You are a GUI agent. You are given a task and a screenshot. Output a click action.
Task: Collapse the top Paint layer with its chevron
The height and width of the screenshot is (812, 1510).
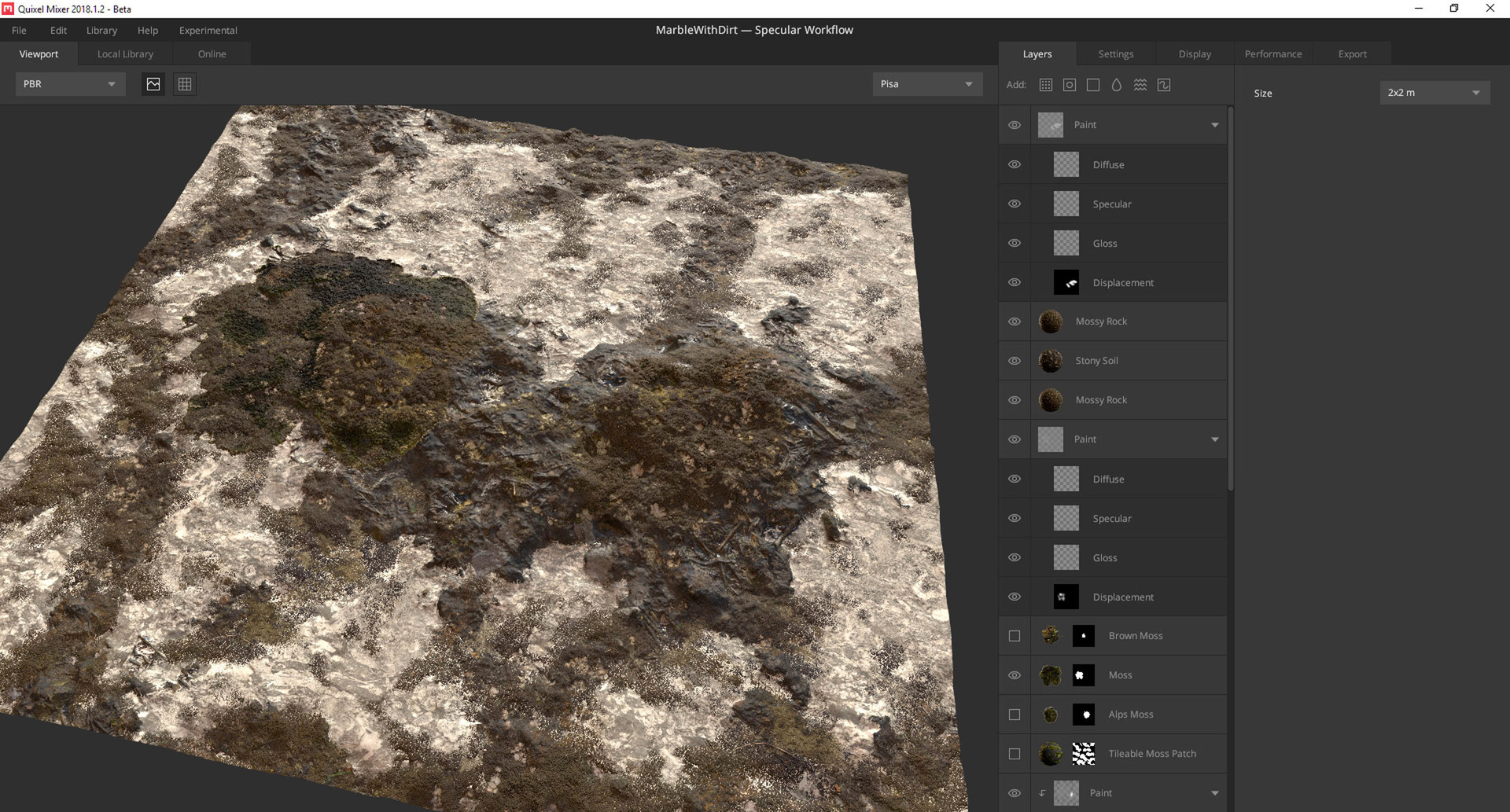click(x=1214, y=124)
